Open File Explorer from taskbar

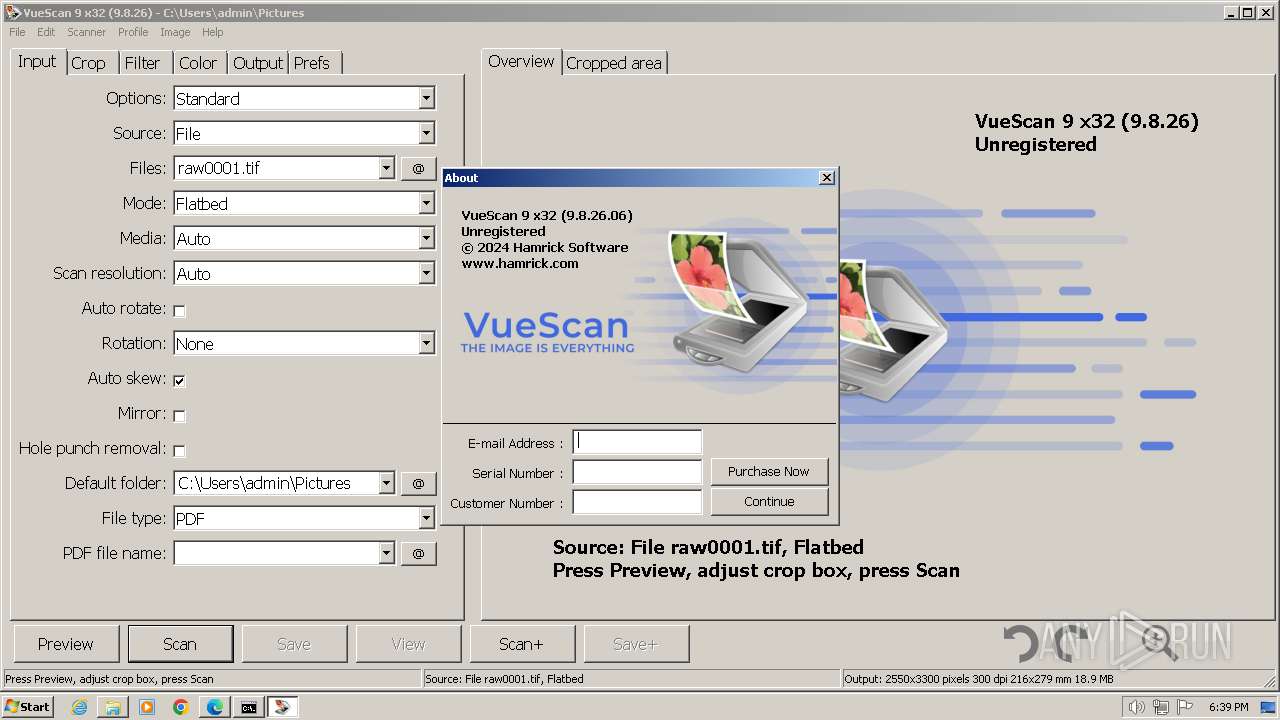(x=113, y=707)
